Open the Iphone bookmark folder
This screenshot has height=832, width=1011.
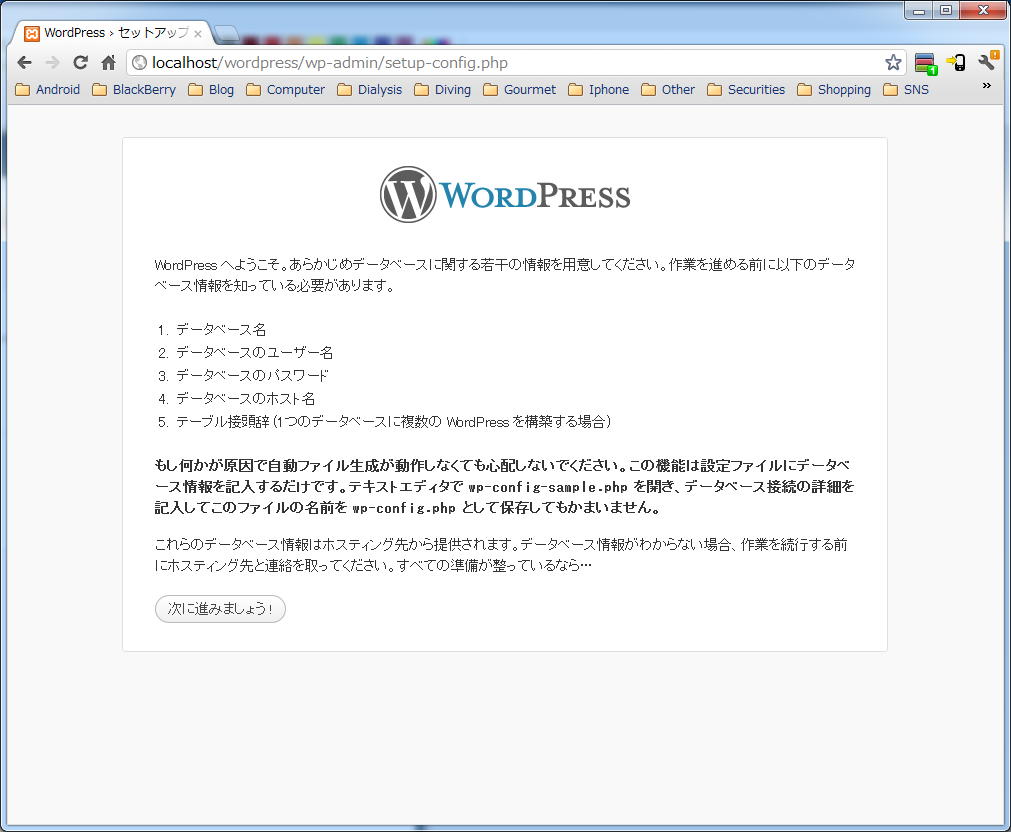click(x=598, y=90)
